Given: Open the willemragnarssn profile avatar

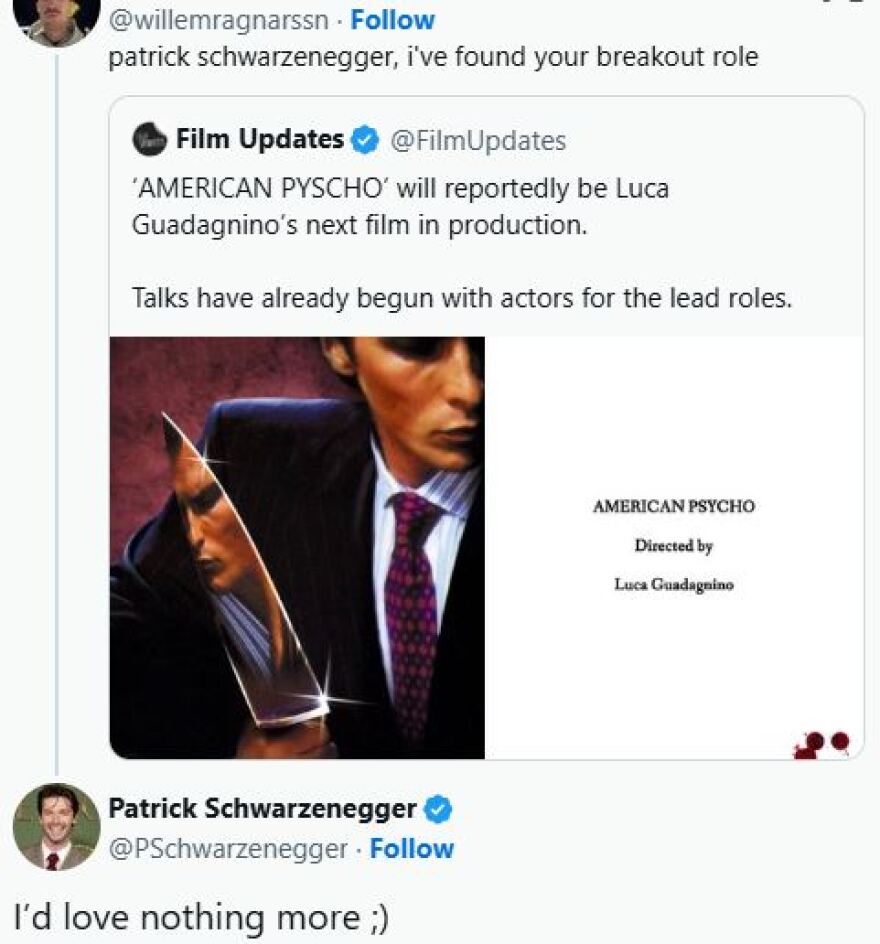Looking at the screenshot, I should point(57,19).
